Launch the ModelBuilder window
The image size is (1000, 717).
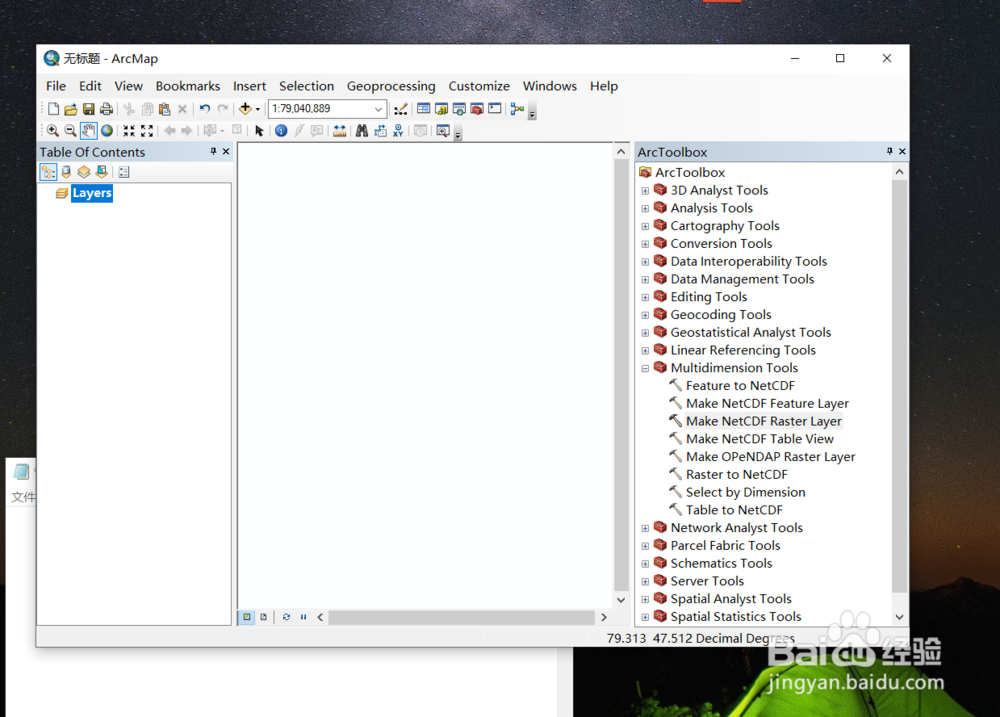(517, 109)
